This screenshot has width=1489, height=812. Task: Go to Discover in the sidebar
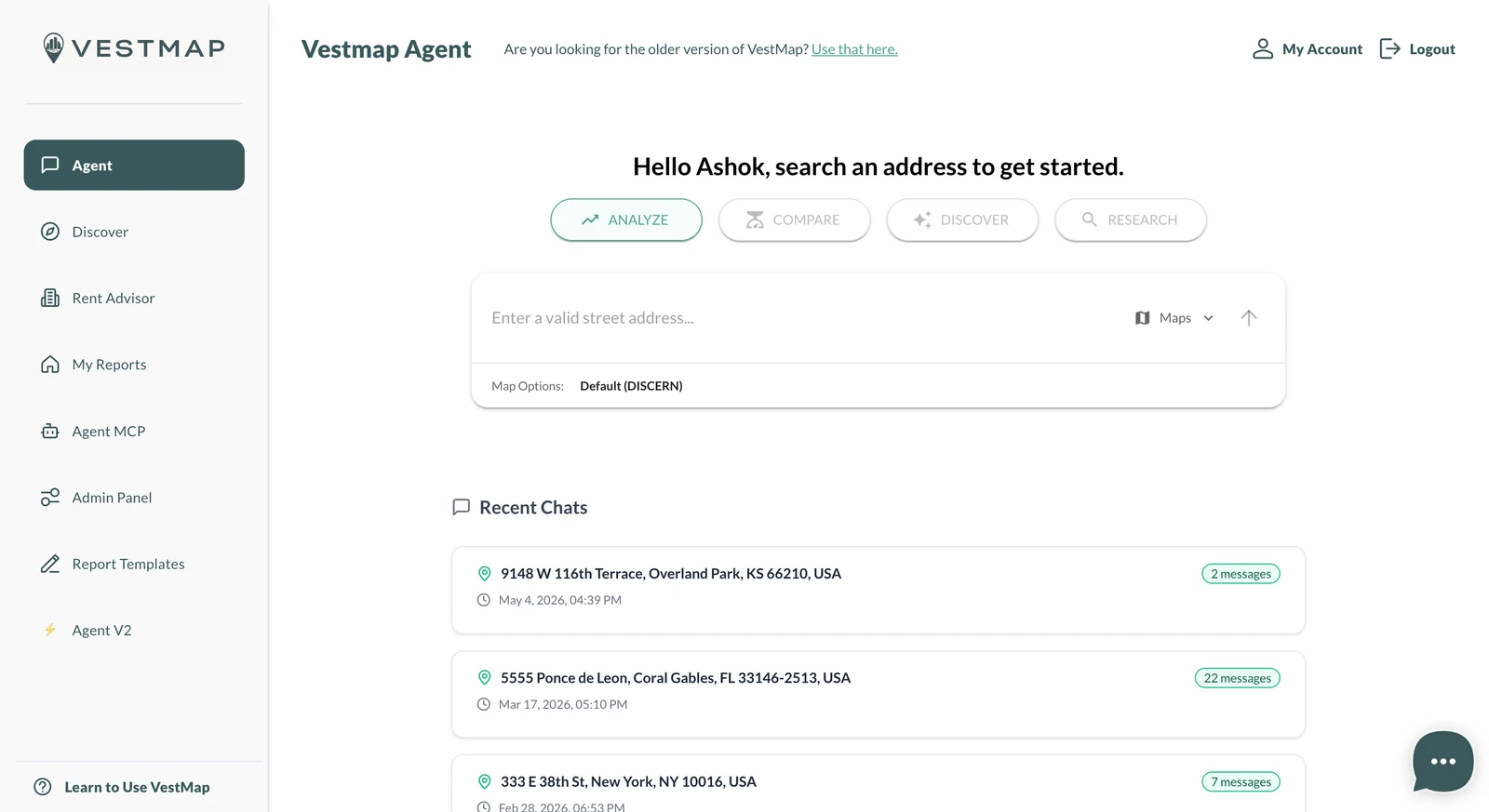click(x=134, y=232)
